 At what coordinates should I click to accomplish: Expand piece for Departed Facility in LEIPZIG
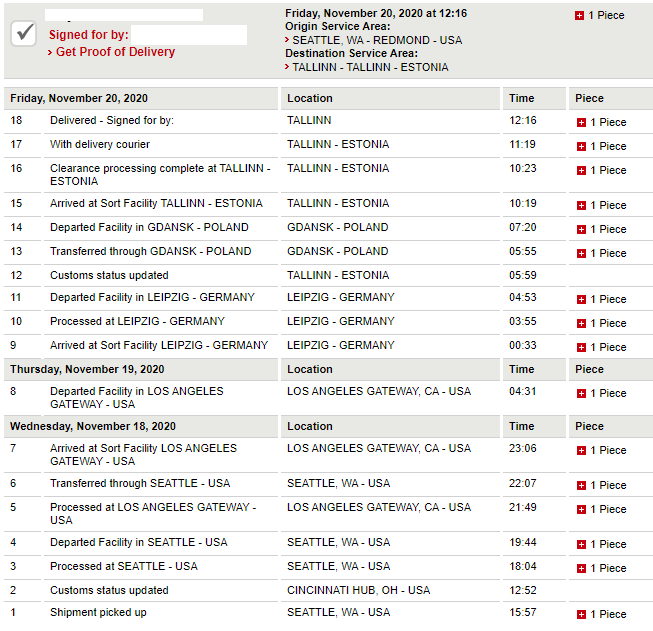(x=581, y=299)
